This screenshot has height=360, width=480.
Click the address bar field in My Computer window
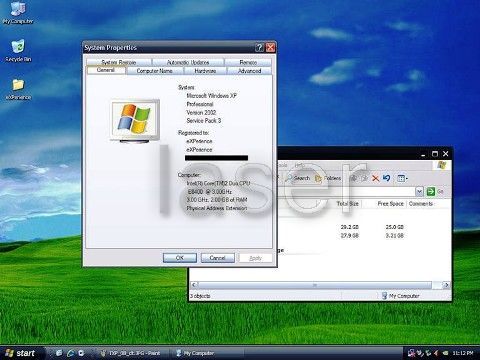347,191
